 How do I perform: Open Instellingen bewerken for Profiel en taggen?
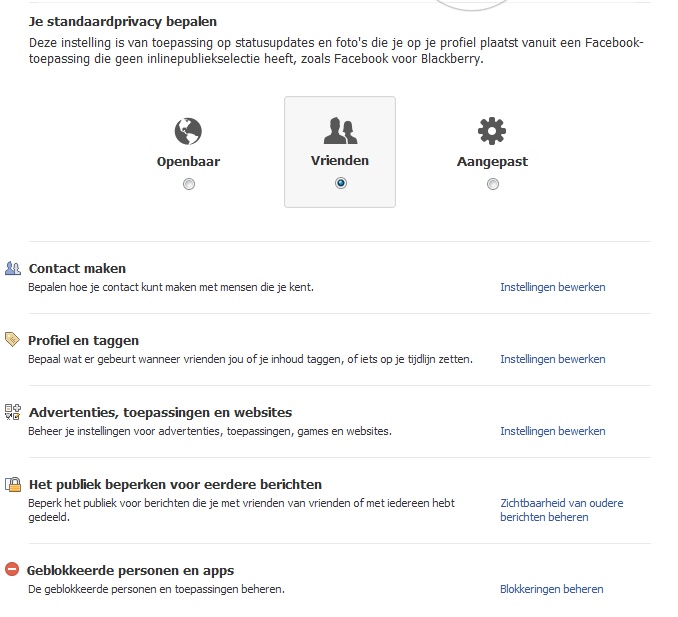point(552,359)
